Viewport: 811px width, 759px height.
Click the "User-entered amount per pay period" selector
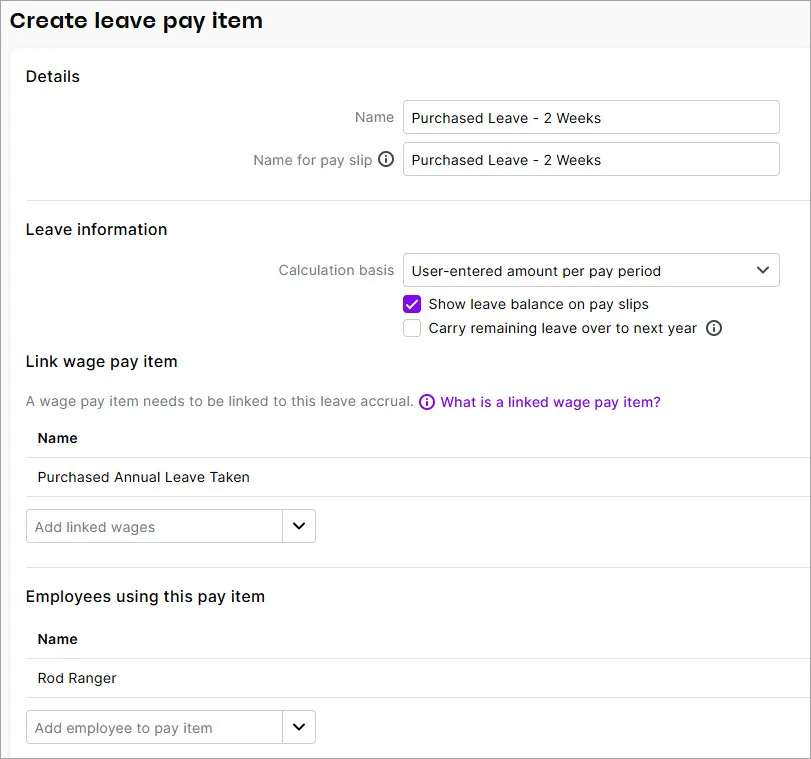591,270
